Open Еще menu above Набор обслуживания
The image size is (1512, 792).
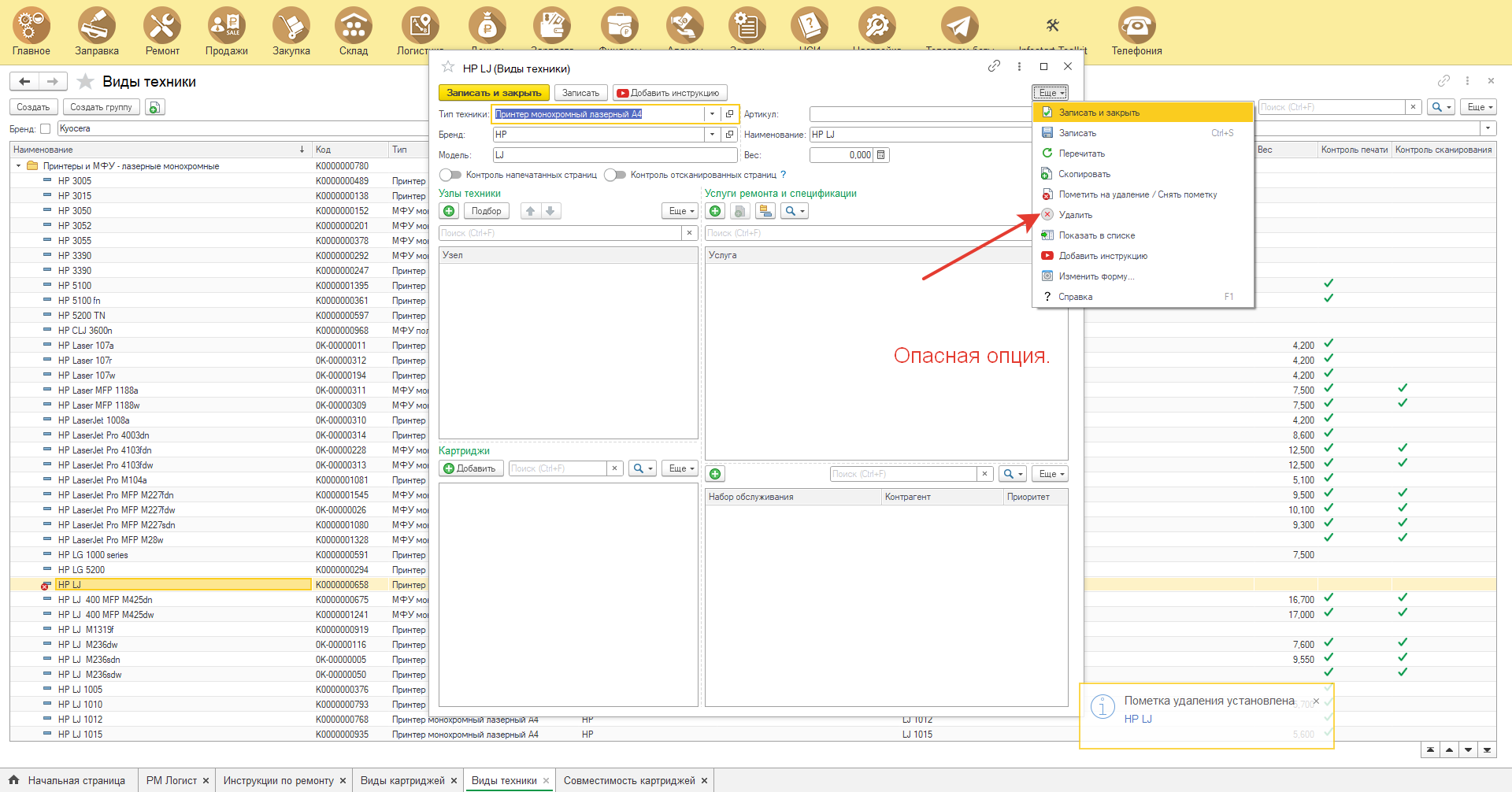pyautogui.click(x=1051, y=474)
